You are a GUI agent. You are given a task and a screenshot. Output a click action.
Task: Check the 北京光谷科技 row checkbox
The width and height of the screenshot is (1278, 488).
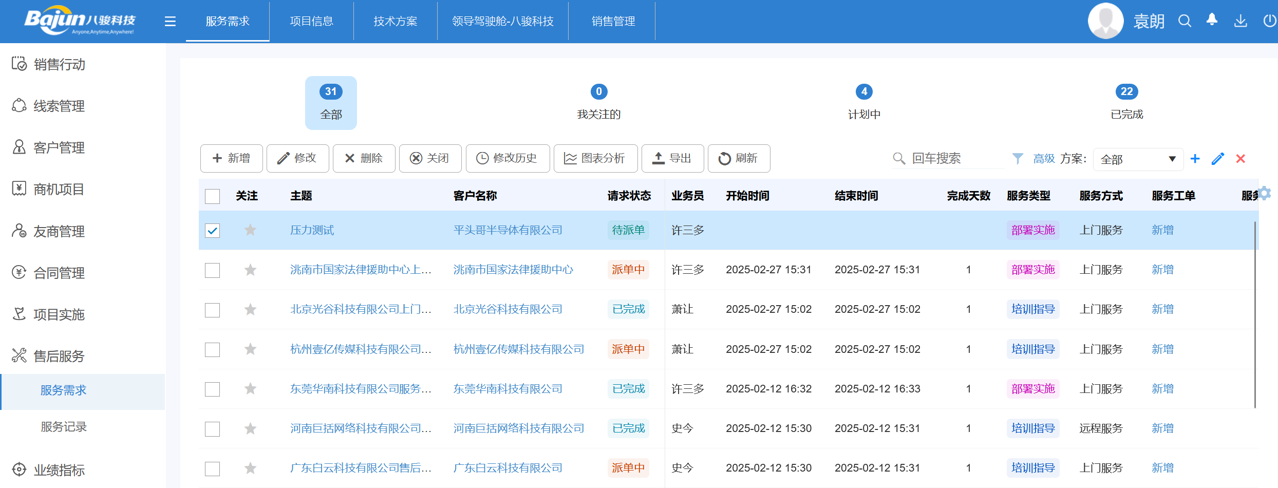212,310
